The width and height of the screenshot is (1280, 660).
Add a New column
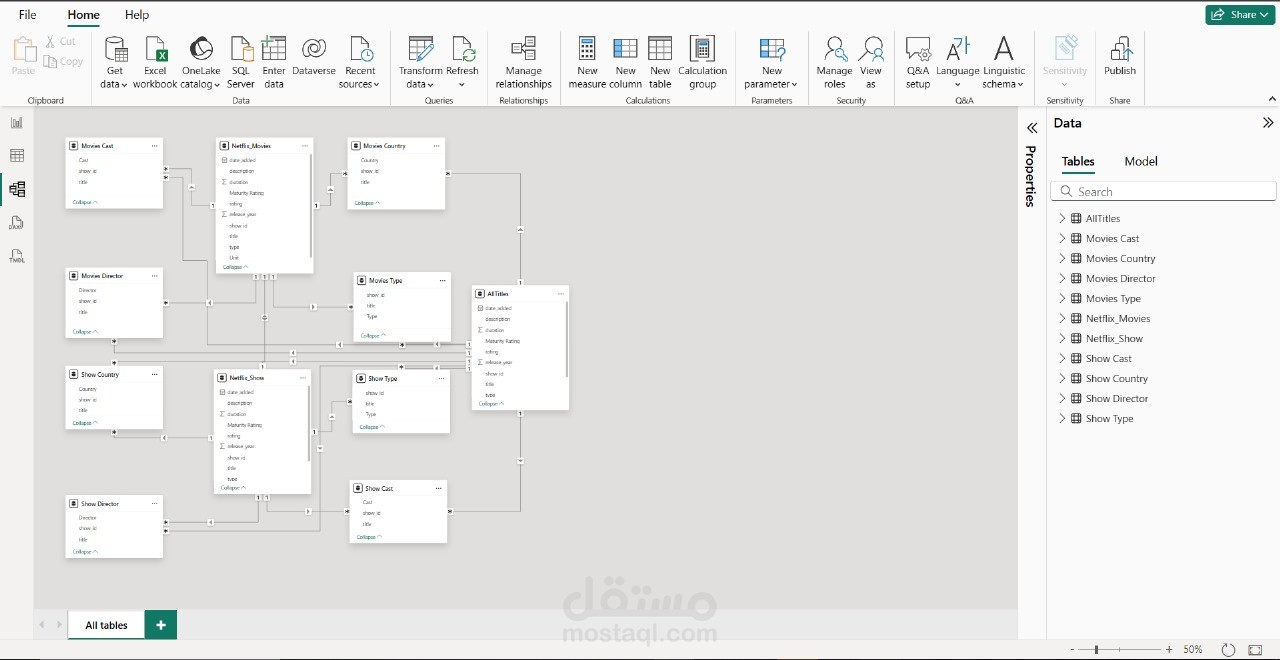pyautogui.click(x=626, y=62)
